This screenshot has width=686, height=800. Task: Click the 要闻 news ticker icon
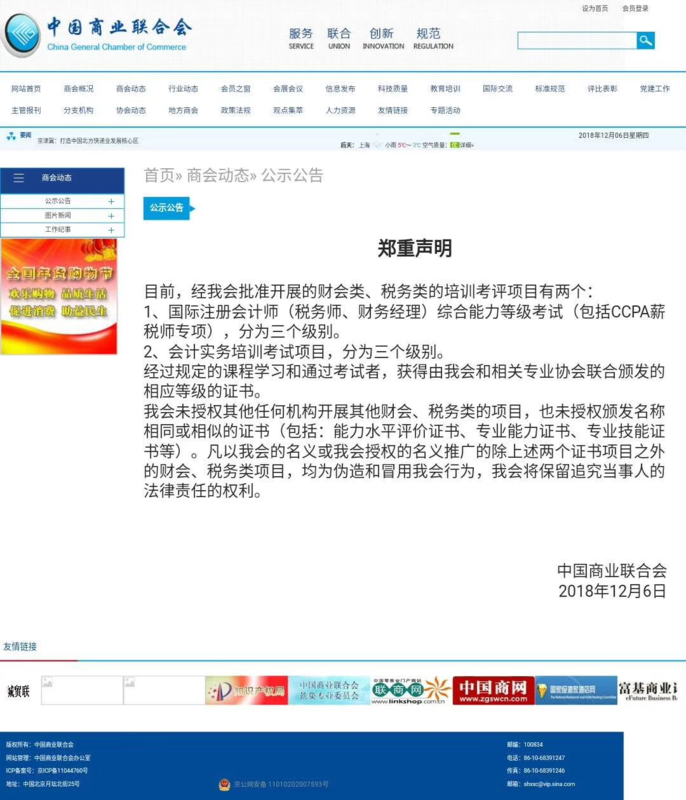pos(11,136)
